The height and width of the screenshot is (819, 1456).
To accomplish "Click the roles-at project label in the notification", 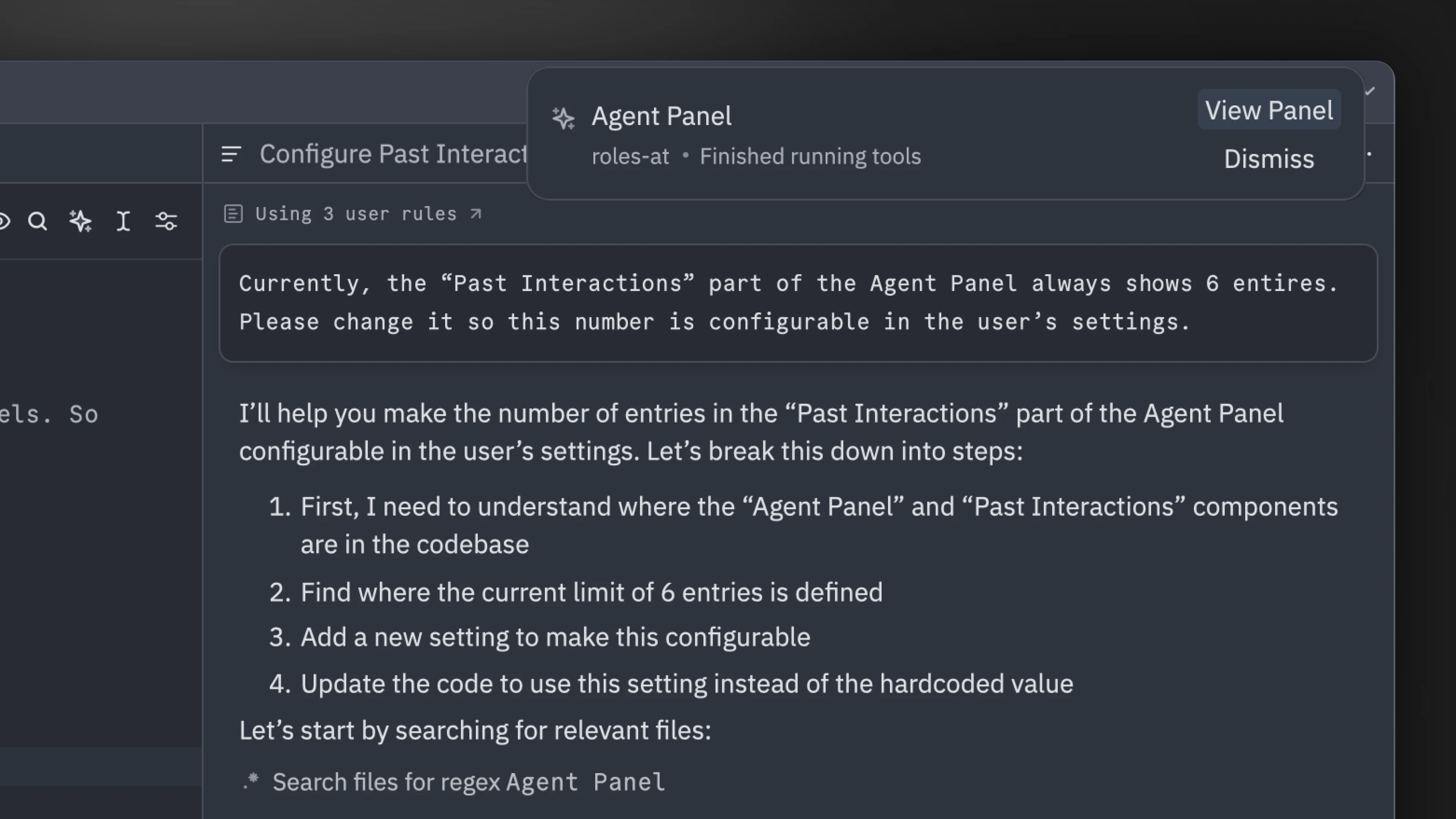I will pos(630,156).
